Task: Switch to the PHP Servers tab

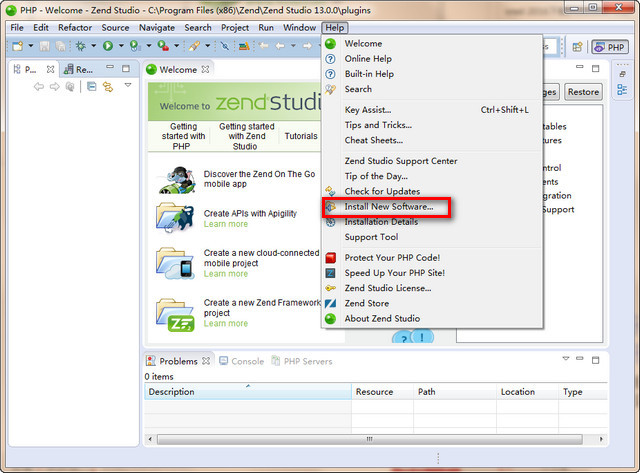Action: [x=302, y=361]
